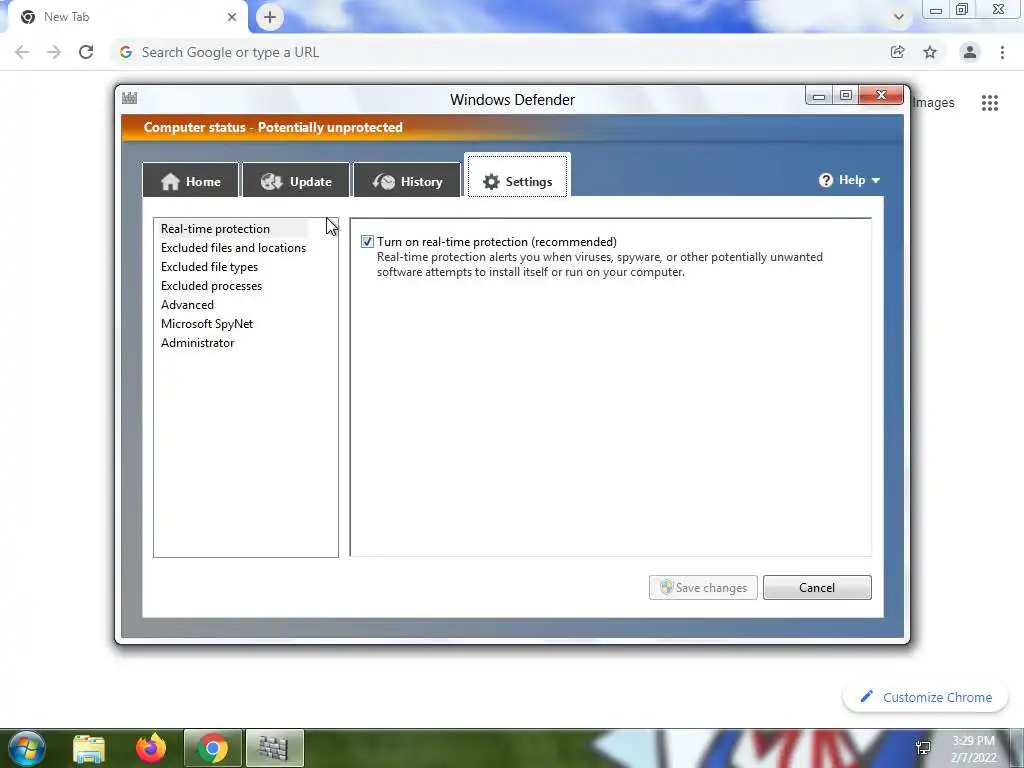Open File Explorer from the taskbar
The image size is (1024, 768).
click(89, 748)
